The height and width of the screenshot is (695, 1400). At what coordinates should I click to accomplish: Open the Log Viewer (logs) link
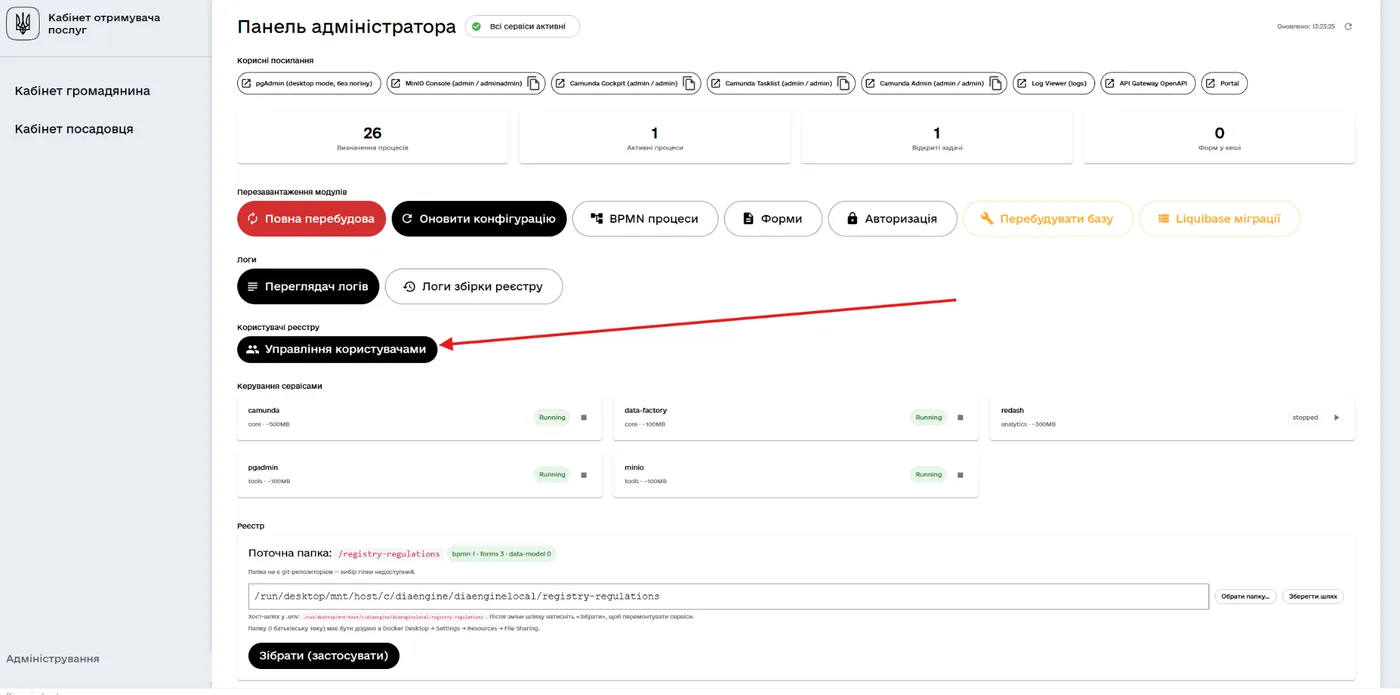tap(1054, 84)
